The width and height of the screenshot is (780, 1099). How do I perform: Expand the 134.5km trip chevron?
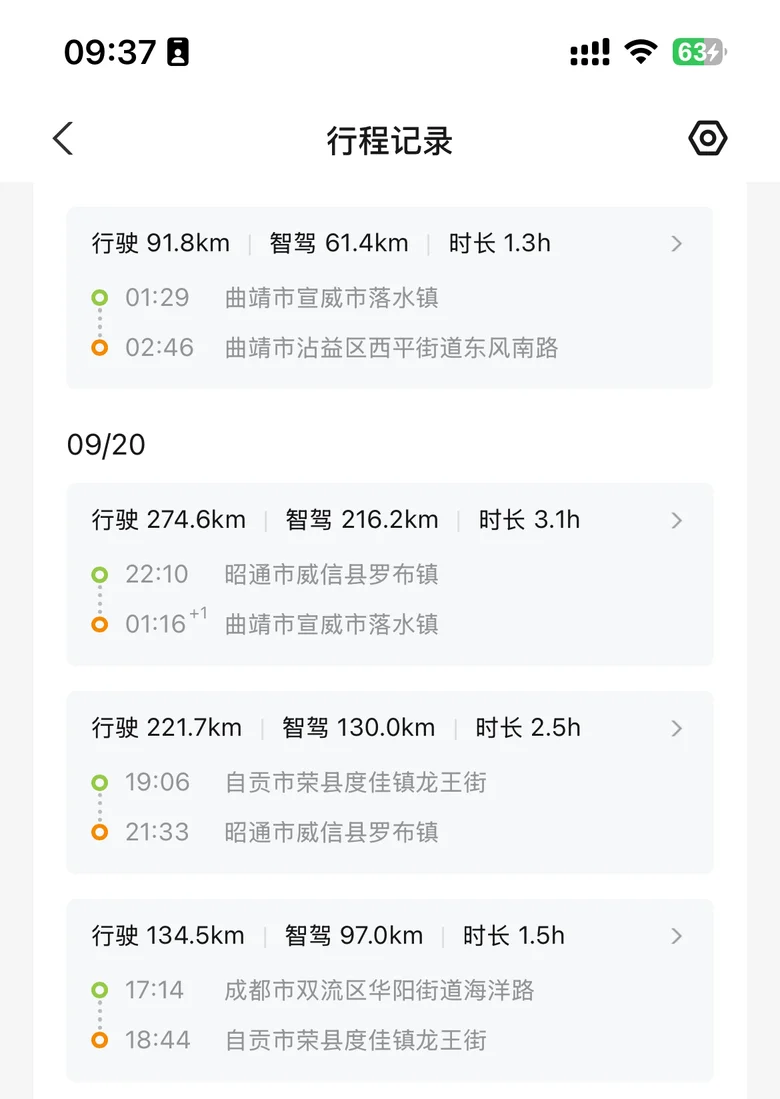[x=676, y=936]
